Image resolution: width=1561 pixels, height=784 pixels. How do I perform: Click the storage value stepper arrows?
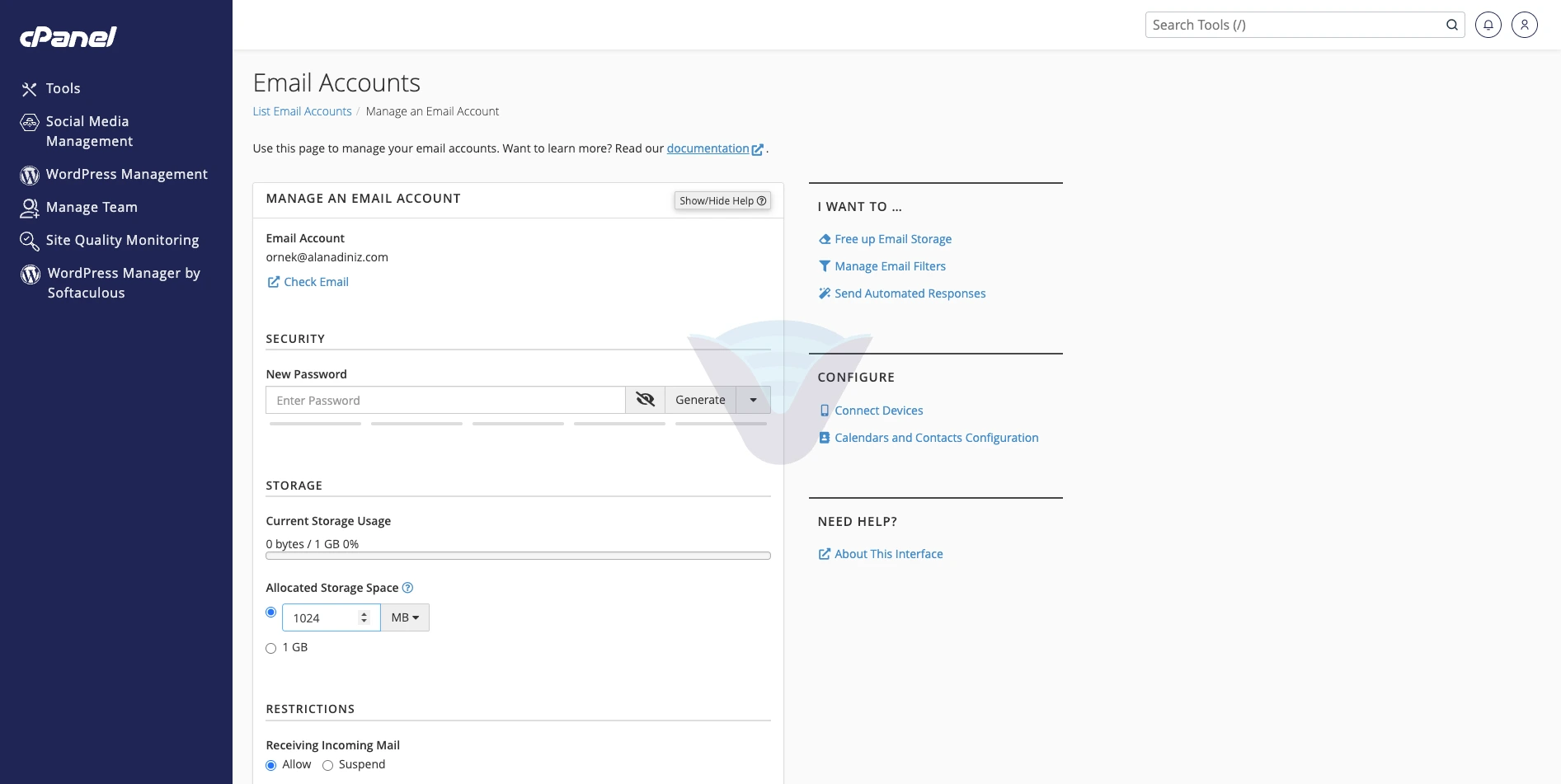point(364,617)
